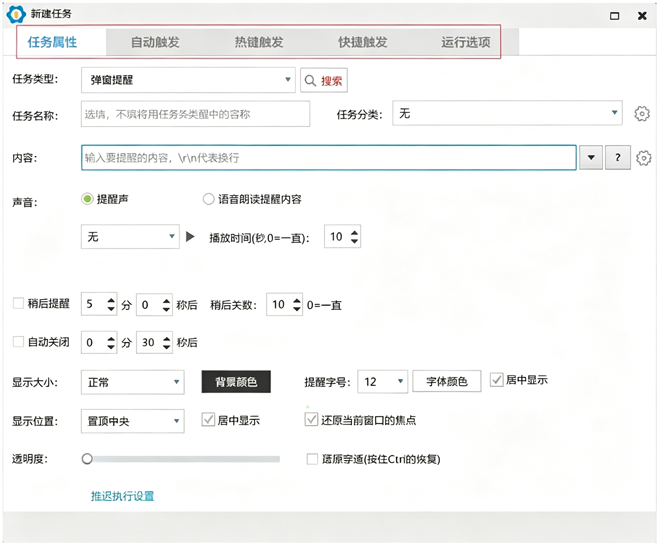Toggle 居中显示 checkbox beside 字体颜色
Screen dimensions: 660x547
point(497,380)
